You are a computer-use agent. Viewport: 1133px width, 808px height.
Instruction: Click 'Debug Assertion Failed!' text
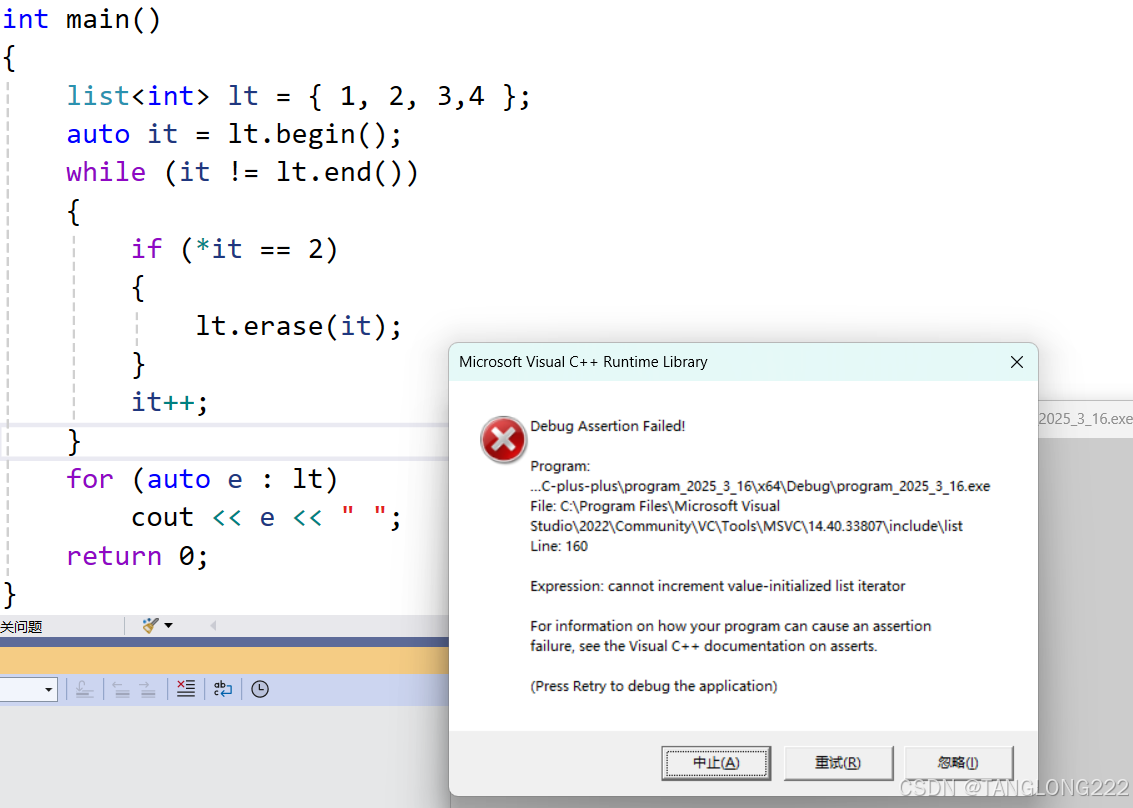click(x=608, y=426)
